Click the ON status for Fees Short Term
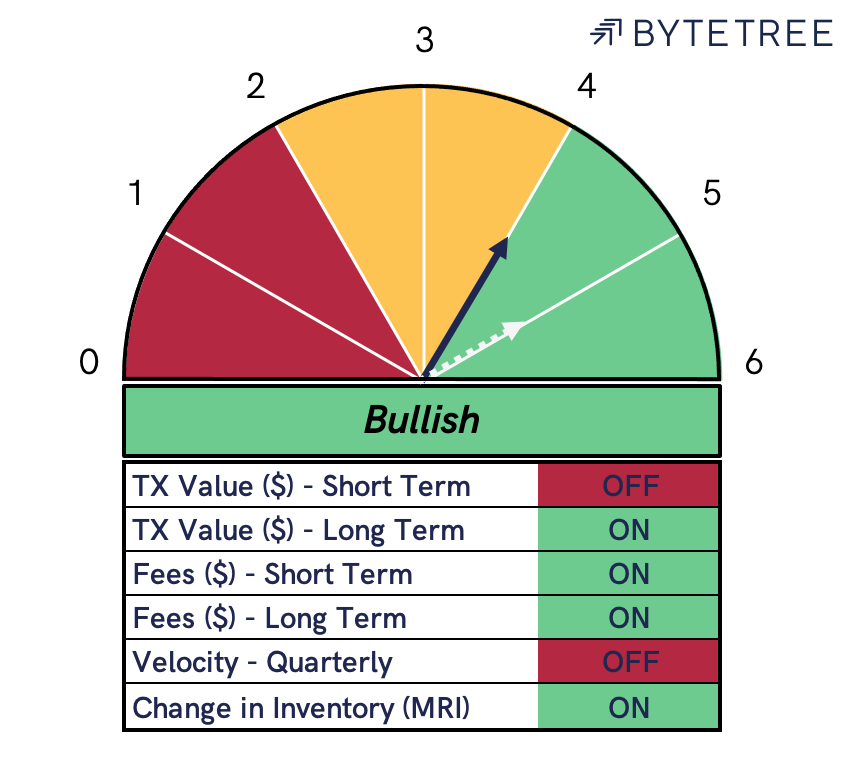Screen dimensions: 850x764 (629, 574)
